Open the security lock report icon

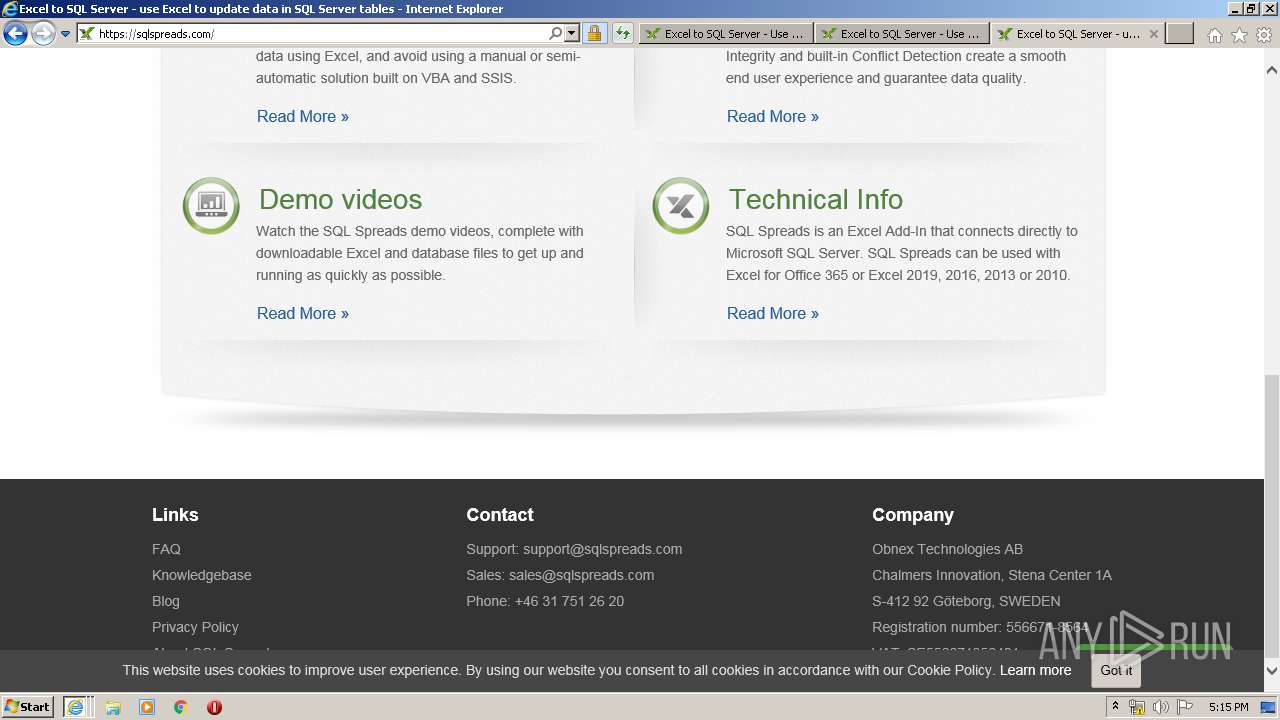click(594, 34)
